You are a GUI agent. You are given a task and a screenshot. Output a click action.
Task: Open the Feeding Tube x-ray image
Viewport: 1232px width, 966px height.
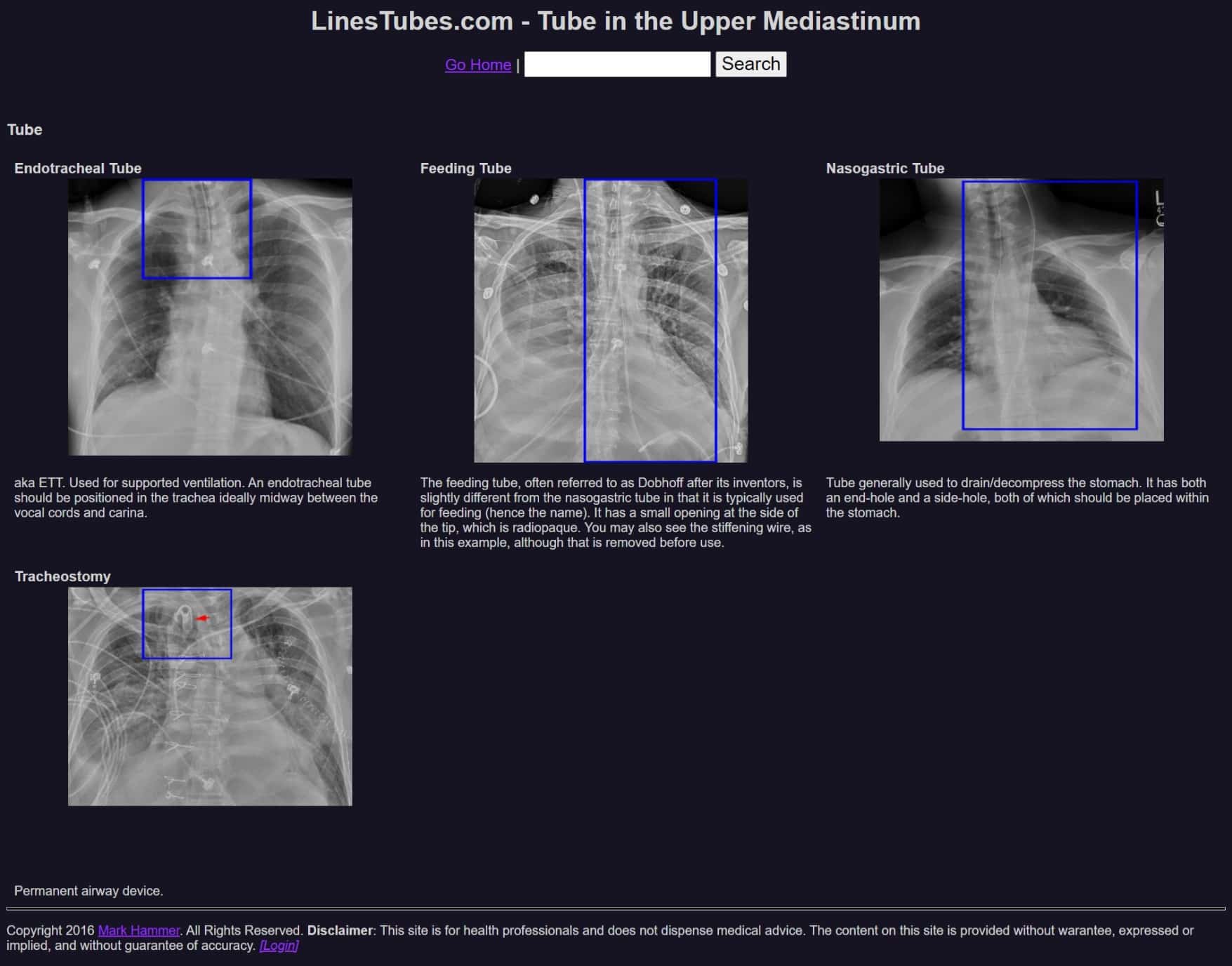610,320
